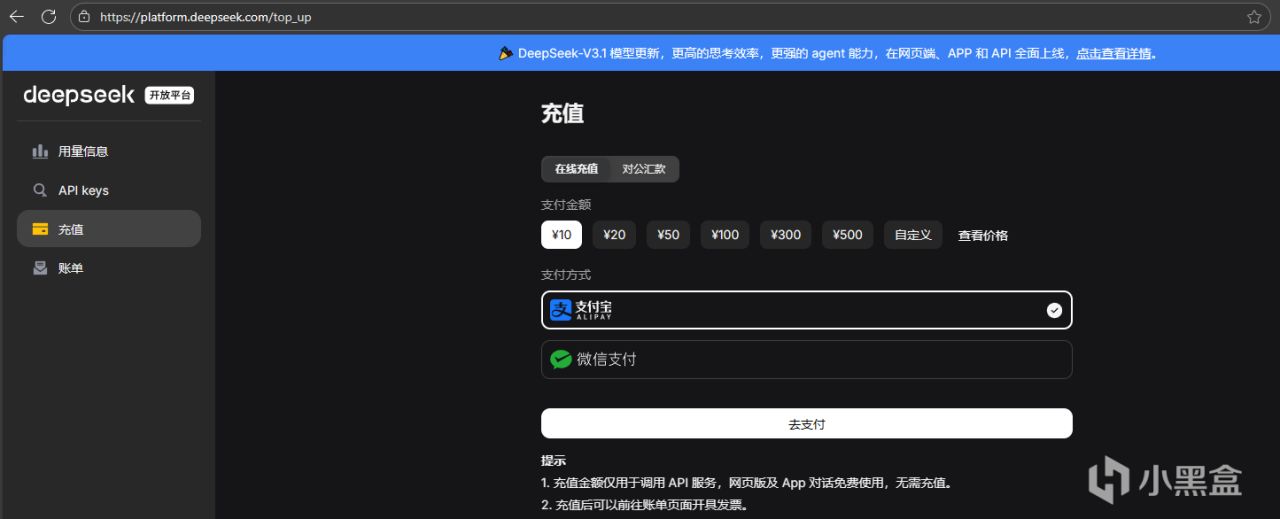Screen dimensions: 1280x519
Task: Reload the page with refresh icon
Action: tap(48, 16)
